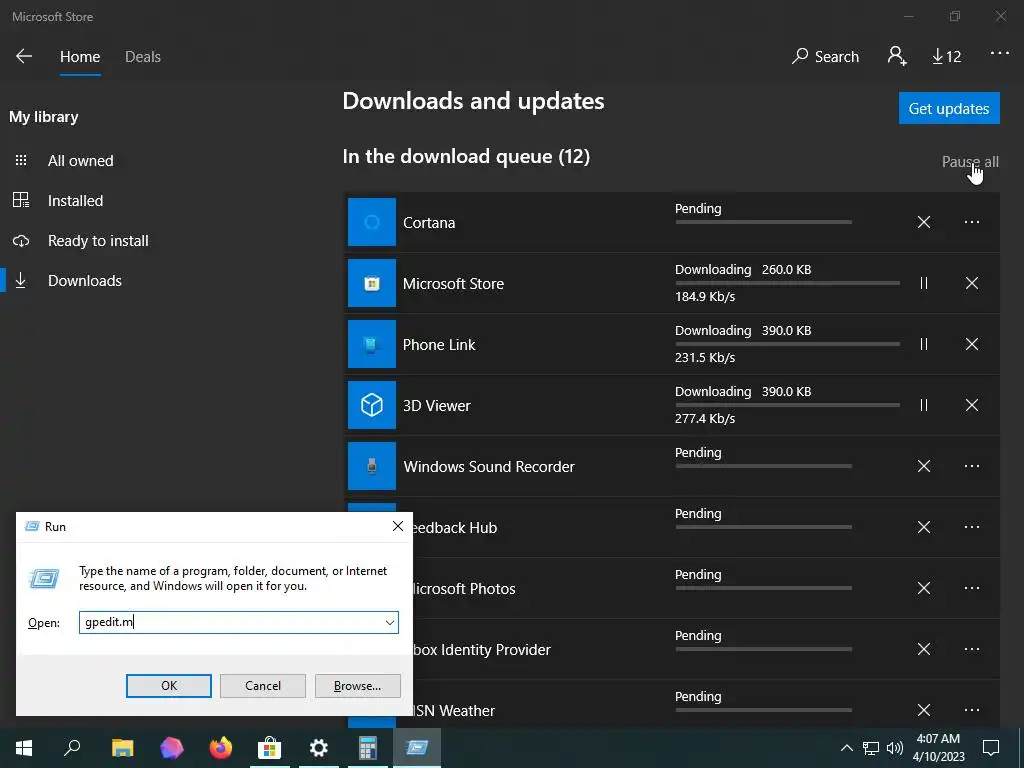Screen dimensions: 1024x768
Task: Pause the 3D Viewer download
Action: [x=923, y=405]
